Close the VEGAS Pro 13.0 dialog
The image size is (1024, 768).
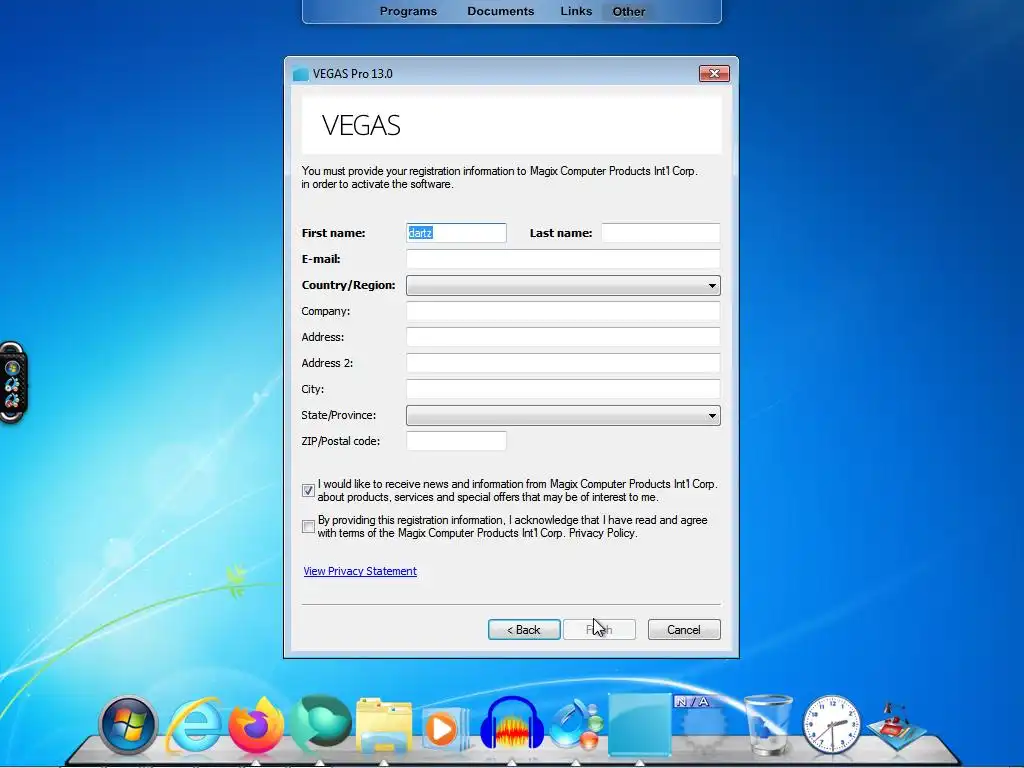click(714, 73)
